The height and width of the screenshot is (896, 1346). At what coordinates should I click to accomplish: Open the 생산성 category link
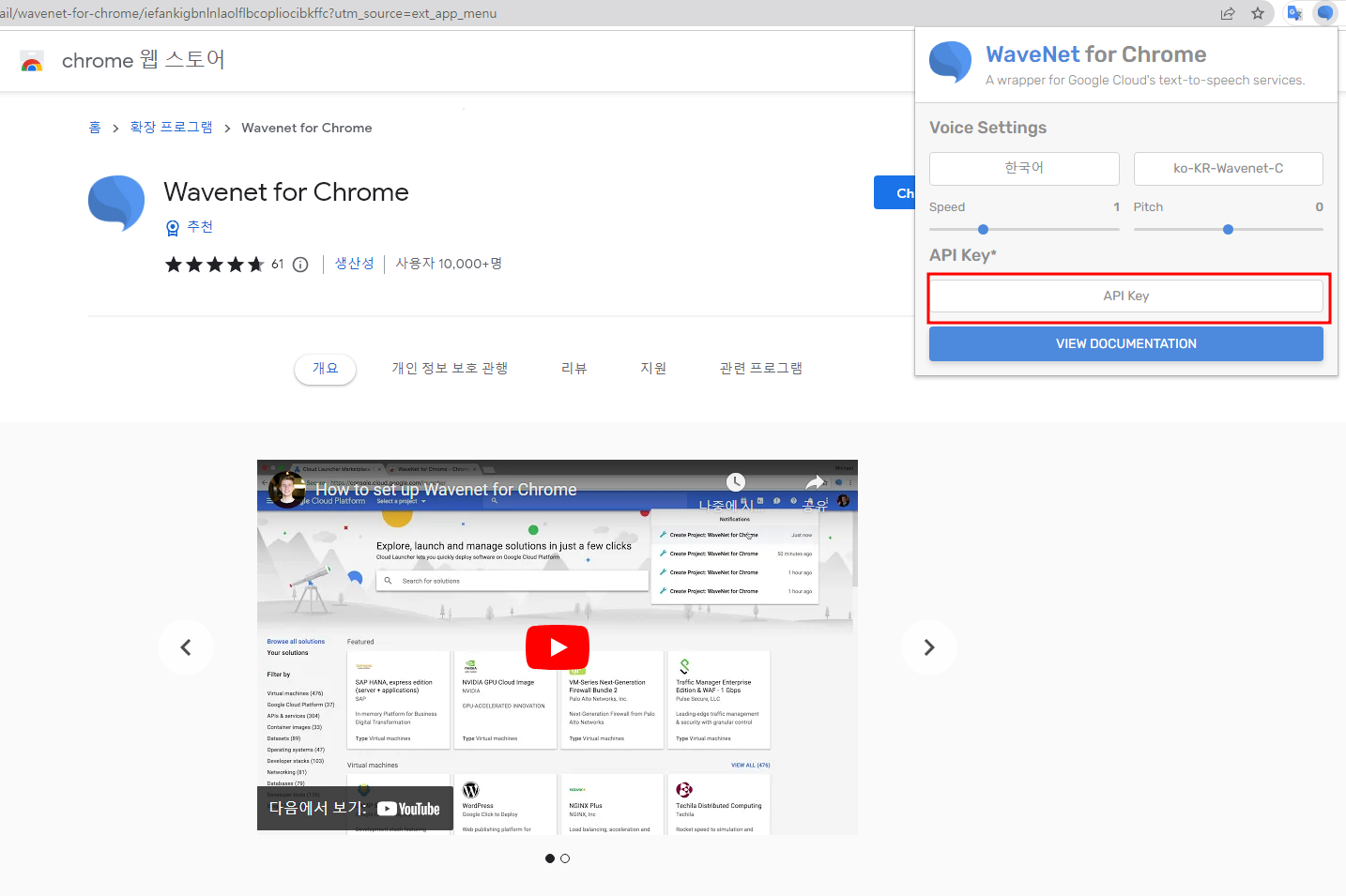point(355,265)
